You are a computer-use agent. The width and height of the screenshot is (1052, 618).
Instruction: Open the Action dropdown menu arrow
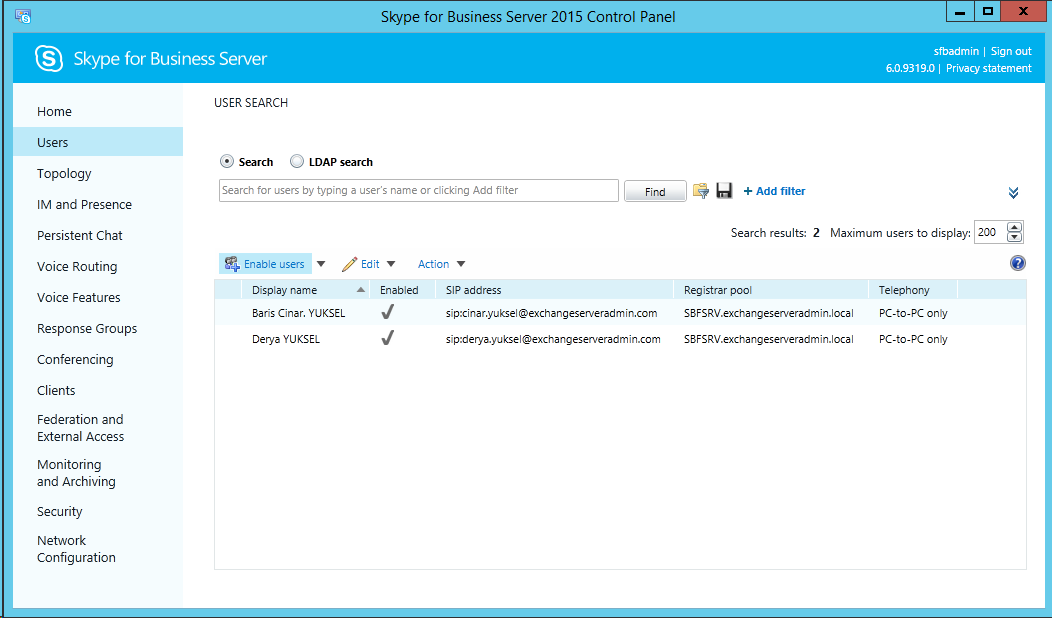(461, 264)
